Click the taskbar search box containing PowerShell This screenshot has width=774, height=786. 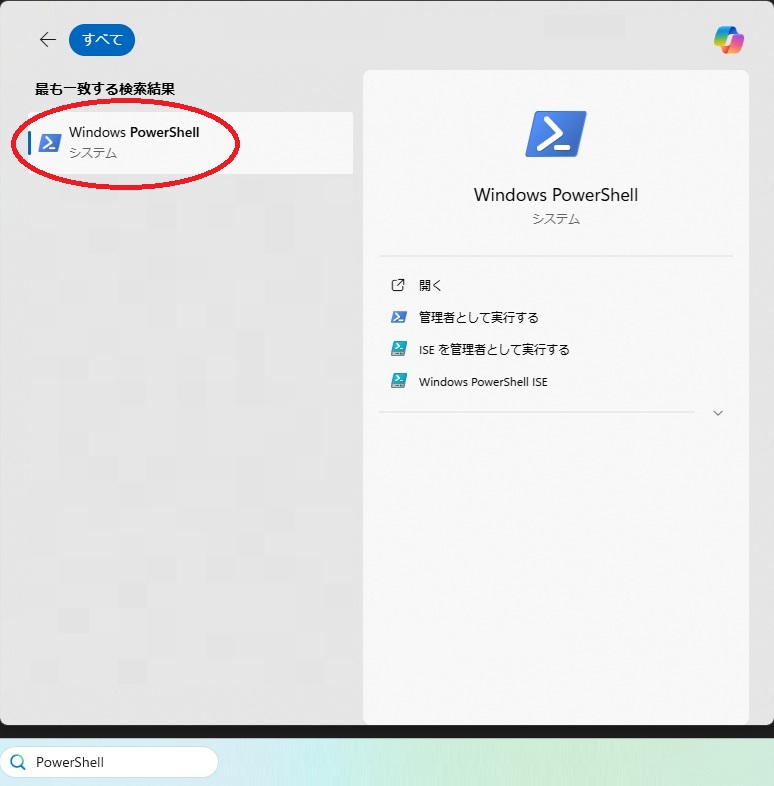coord(109,762)
